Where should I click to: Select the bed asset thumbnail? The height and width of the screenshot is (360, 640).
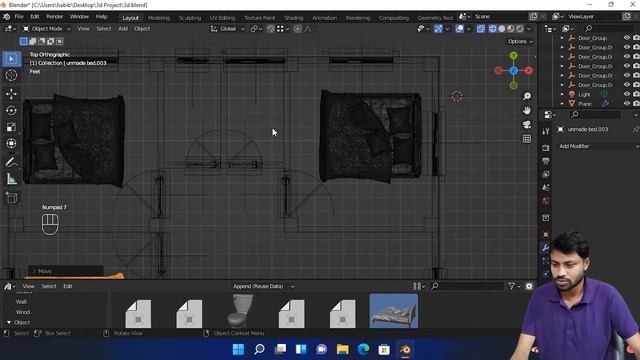tap(393, 311)
